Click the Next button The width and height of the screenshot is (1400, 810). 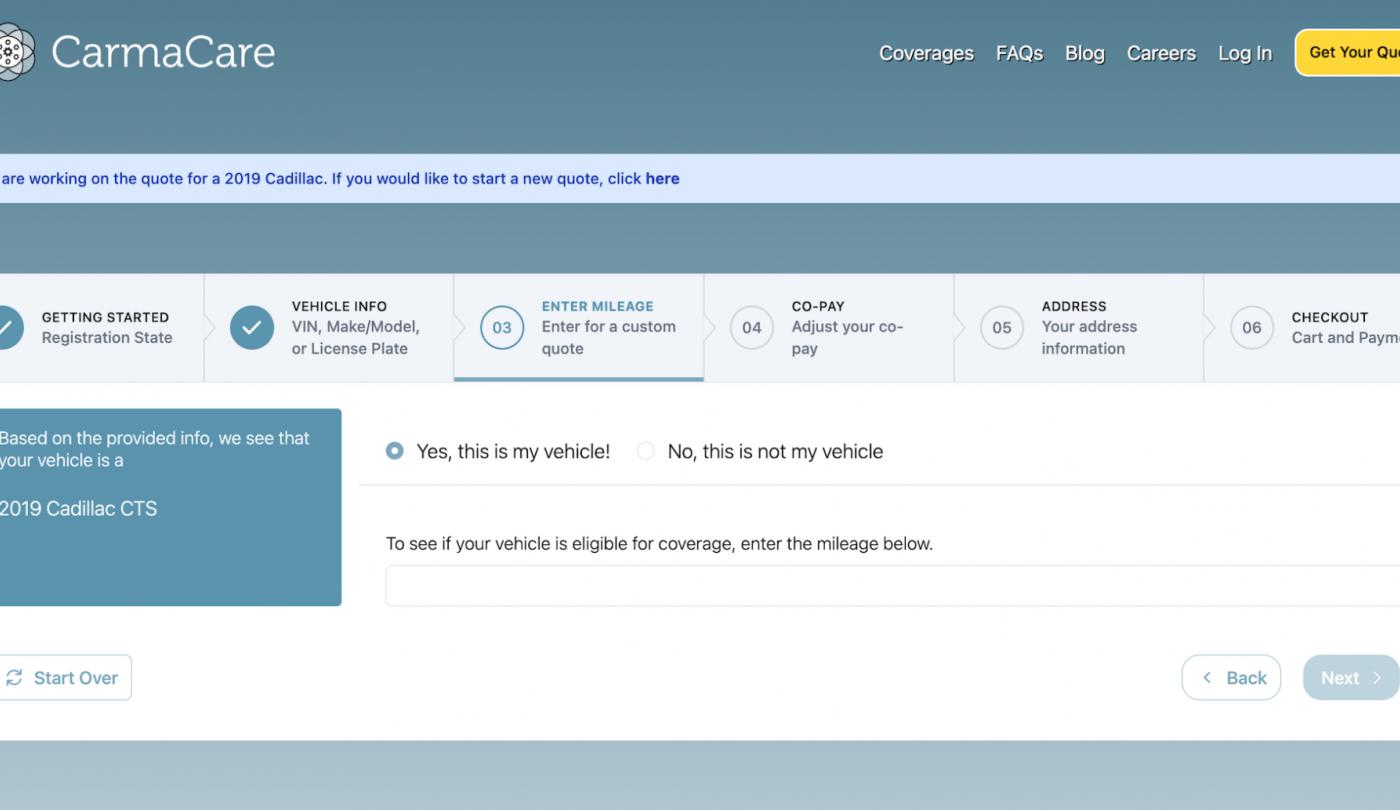pos(1351,678)
